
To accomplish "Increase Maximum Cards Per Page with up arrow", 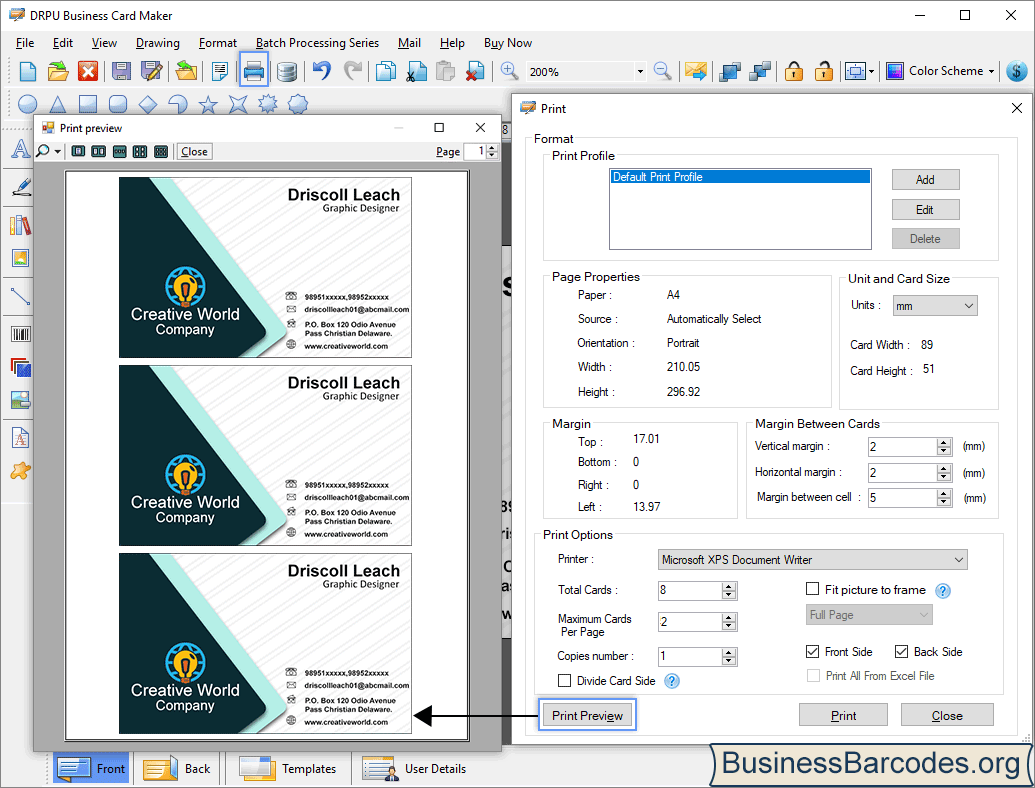I will (x=729, y=617).
